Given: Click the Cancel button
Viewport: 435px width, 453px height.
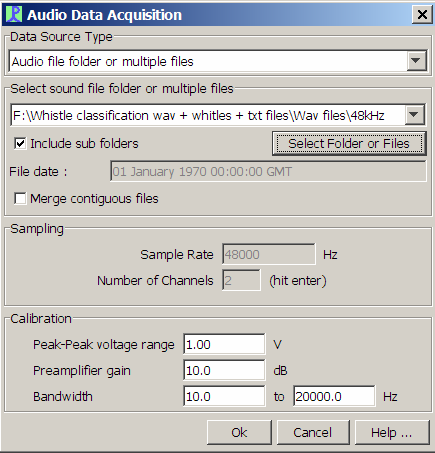Looking at the screenshot, I should point(313,432).
